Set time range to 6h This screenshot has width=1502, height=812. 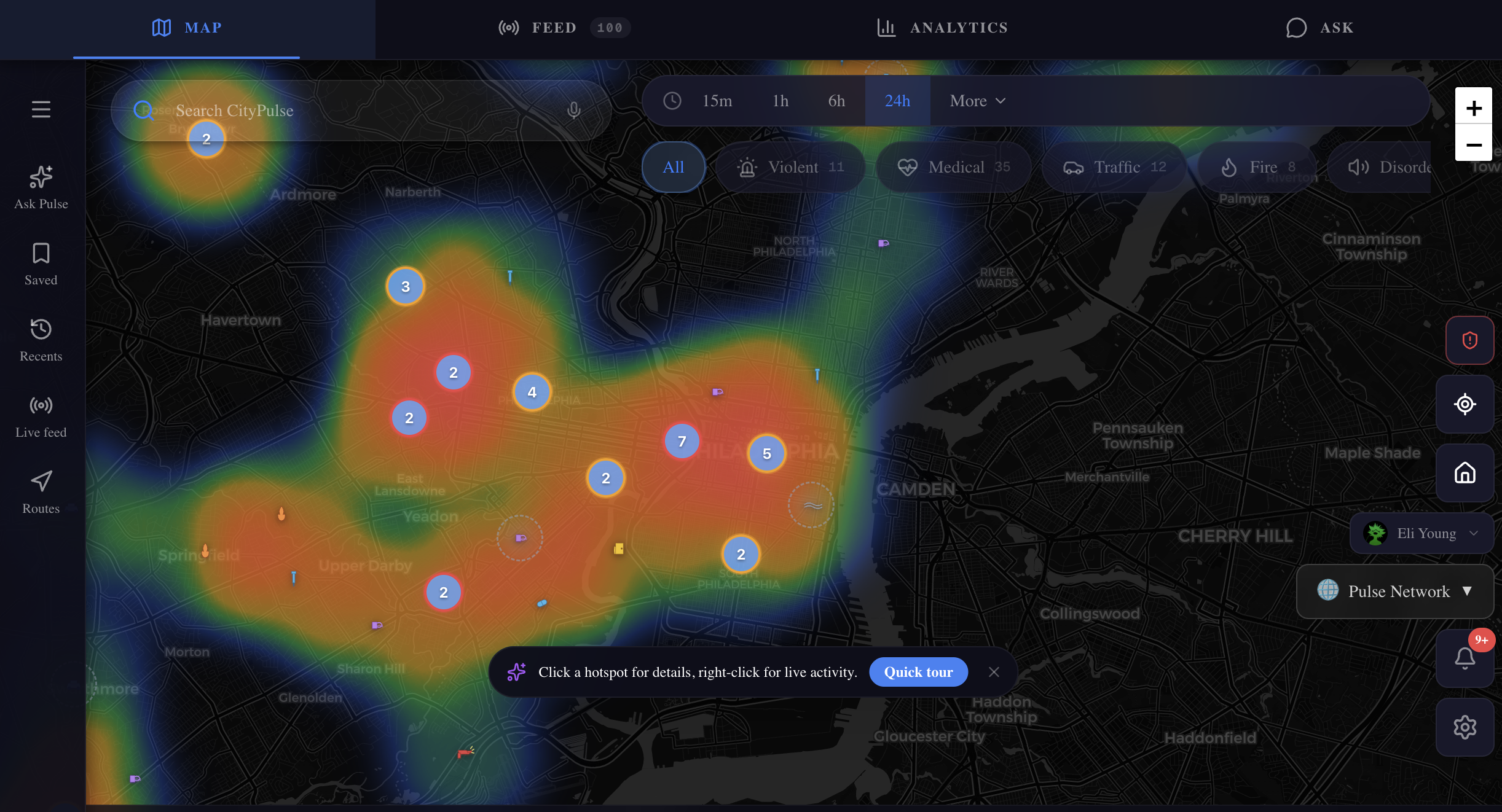point(836,101)
